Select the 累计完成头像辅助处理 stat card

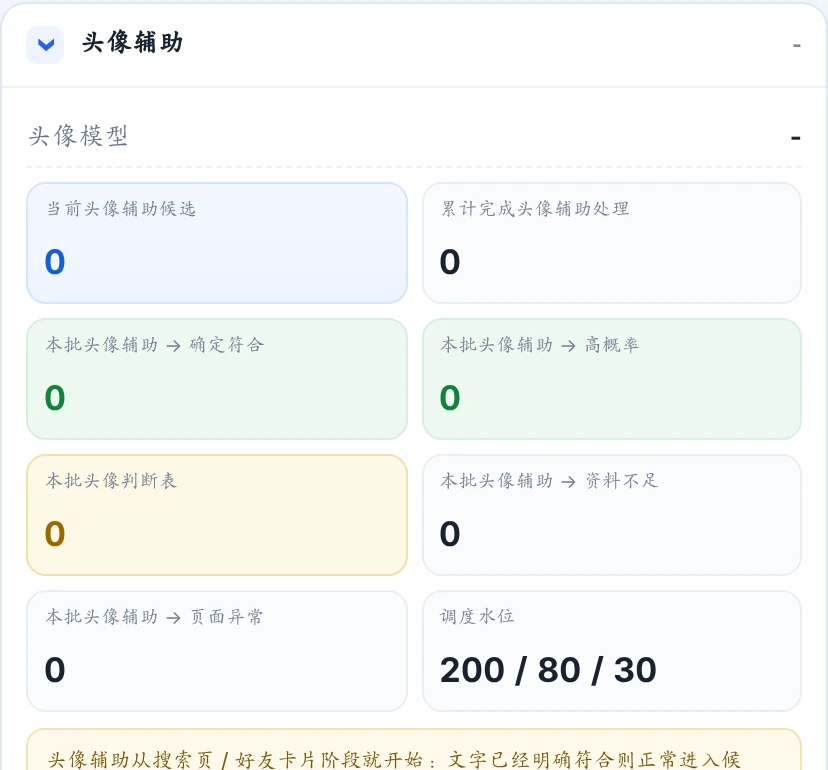click(x=612, y=243)
